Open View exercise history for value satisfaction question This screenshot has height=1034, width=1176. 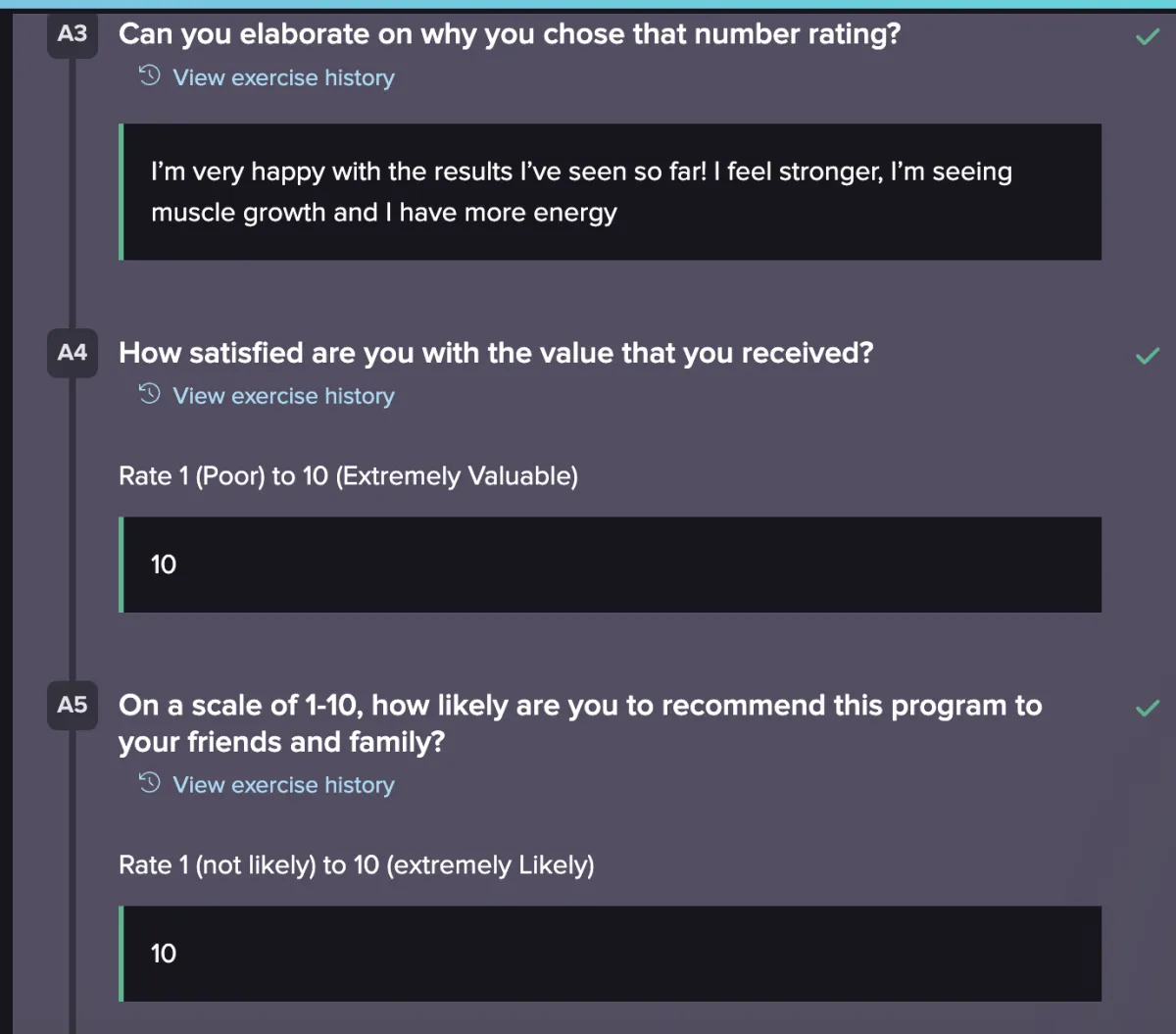[283, 396]
